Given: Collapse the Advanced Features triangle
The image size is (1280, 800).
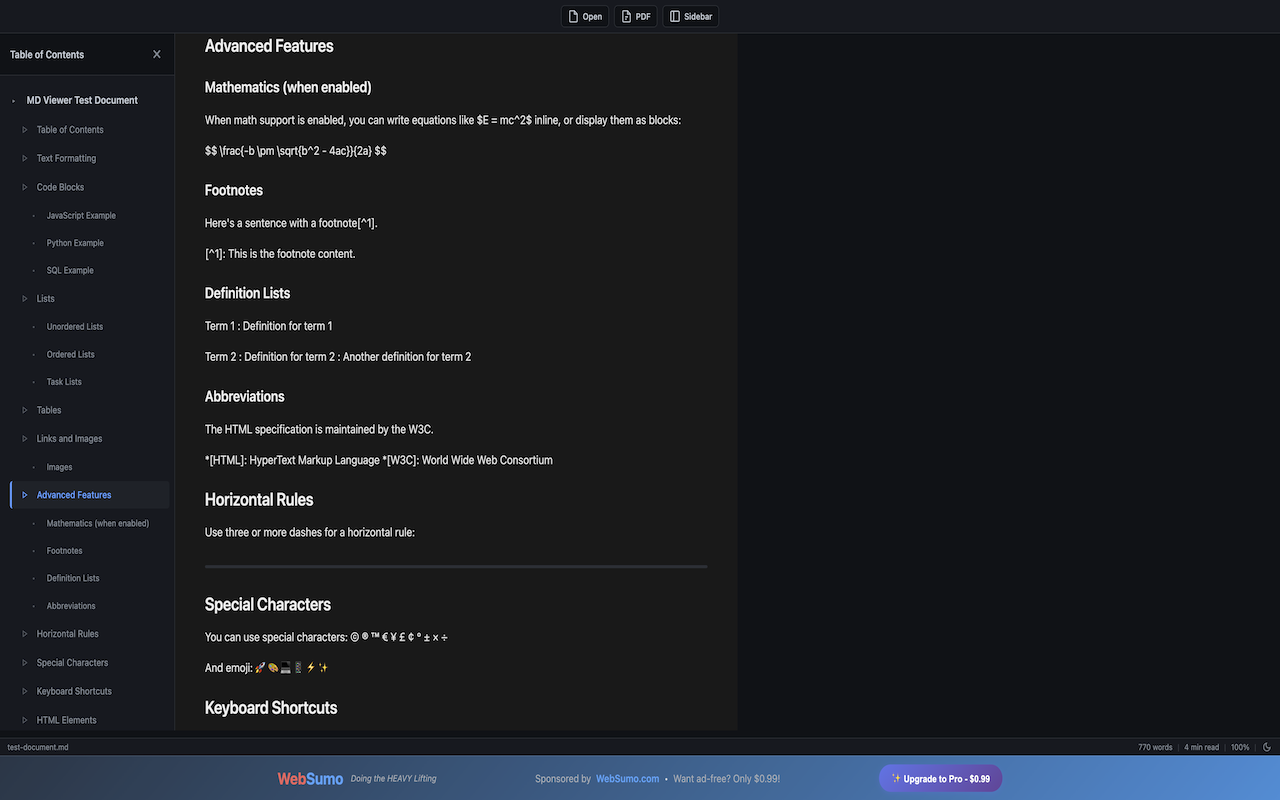Looking at the screenshot, I should (x=25, y=495).
